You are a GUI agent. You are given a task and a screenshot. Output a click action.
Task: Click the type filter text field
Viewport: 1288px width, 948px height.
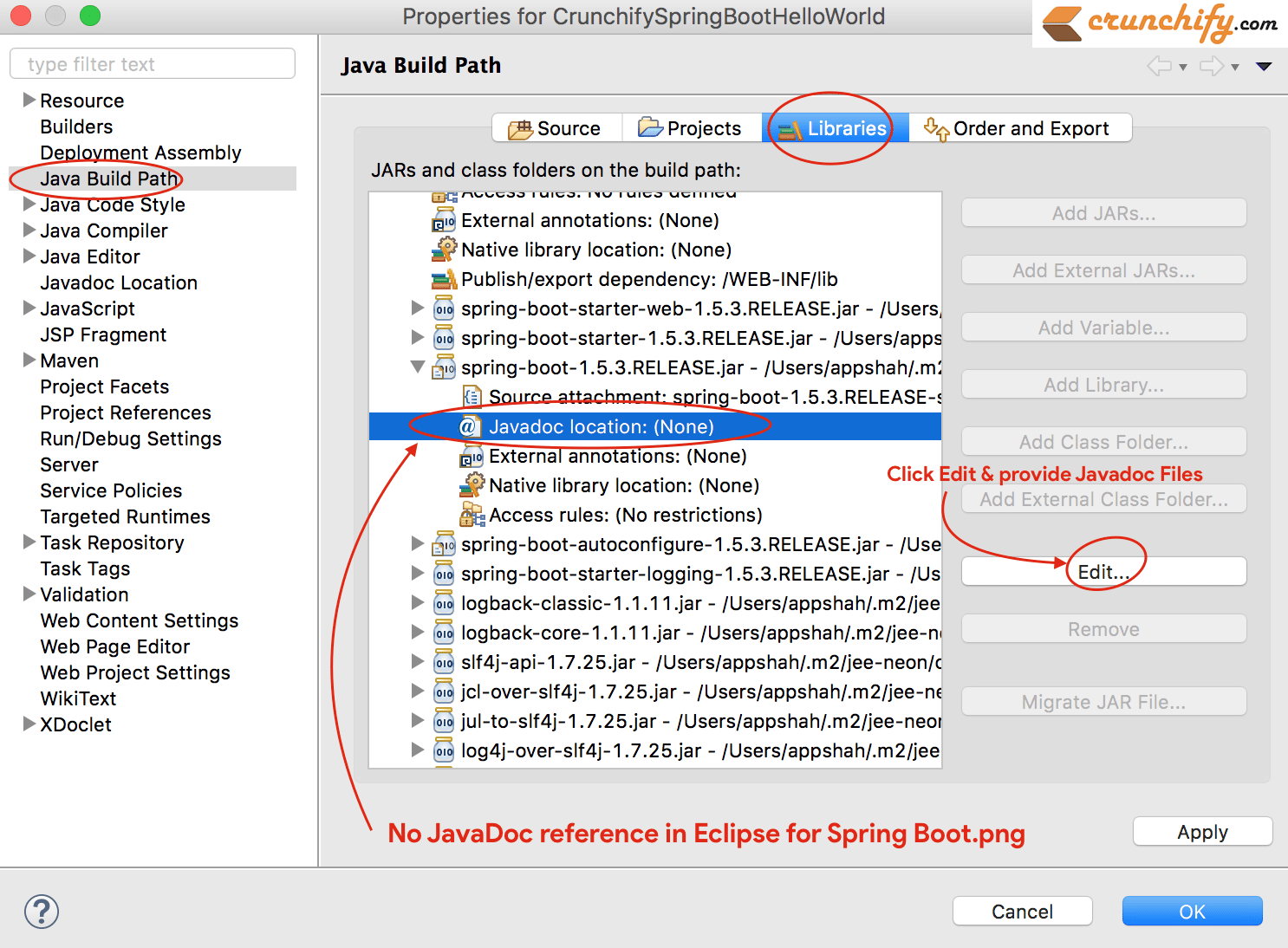click(152, 63)
